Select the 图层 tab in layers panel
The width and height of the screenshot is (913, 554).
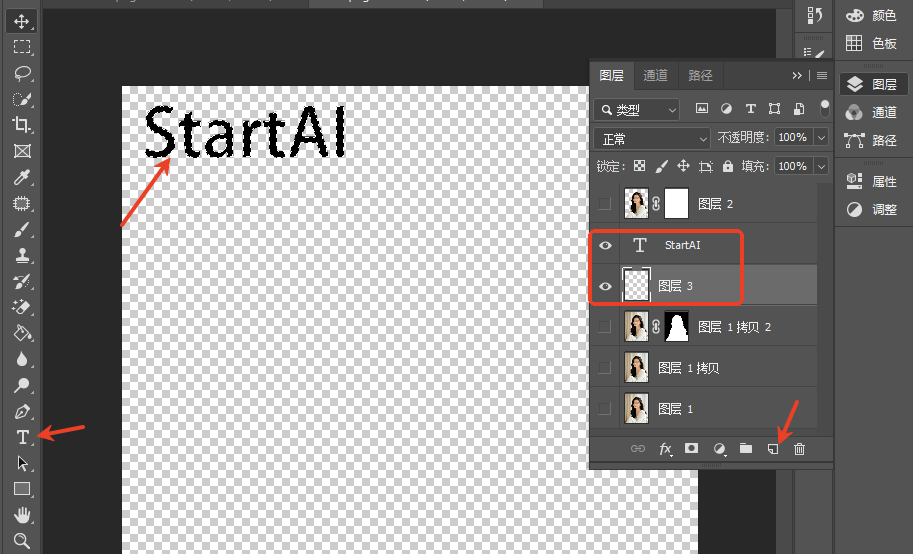611,76
